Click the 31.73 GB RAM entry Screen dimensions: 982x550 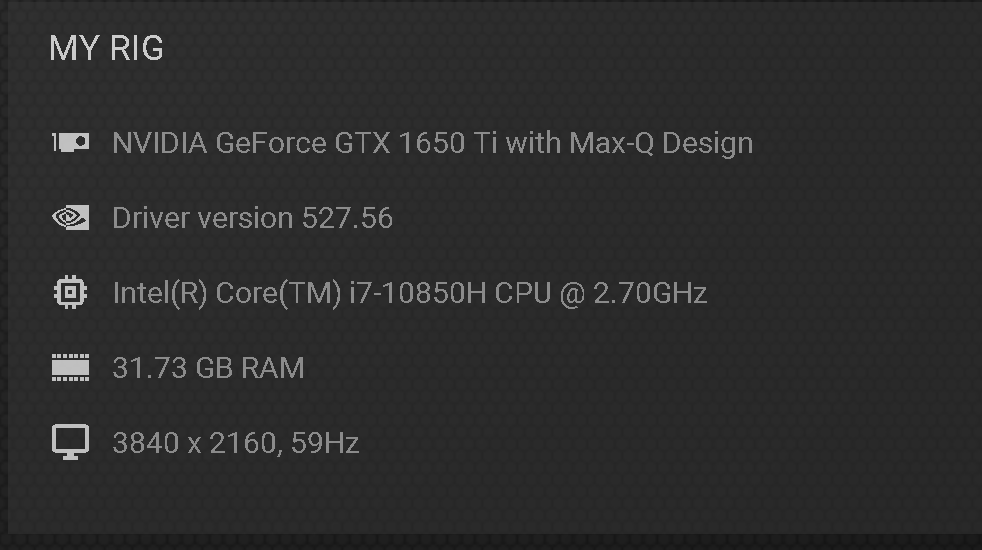click(209, 368)
